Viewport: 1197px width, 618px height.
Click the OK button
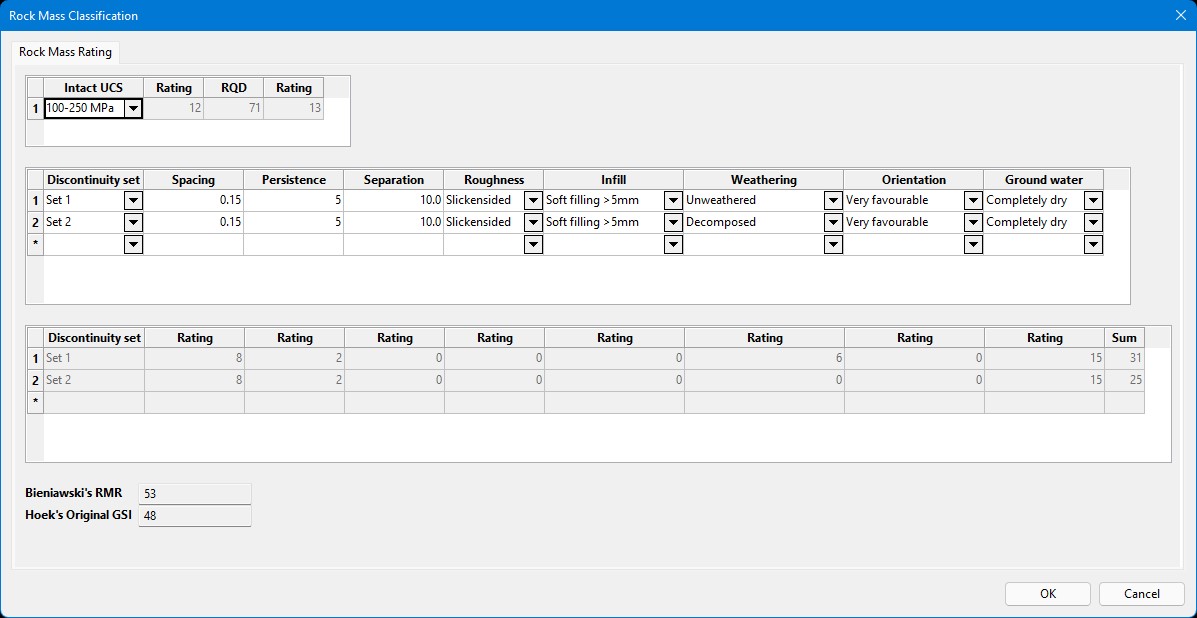(1047, 593)
